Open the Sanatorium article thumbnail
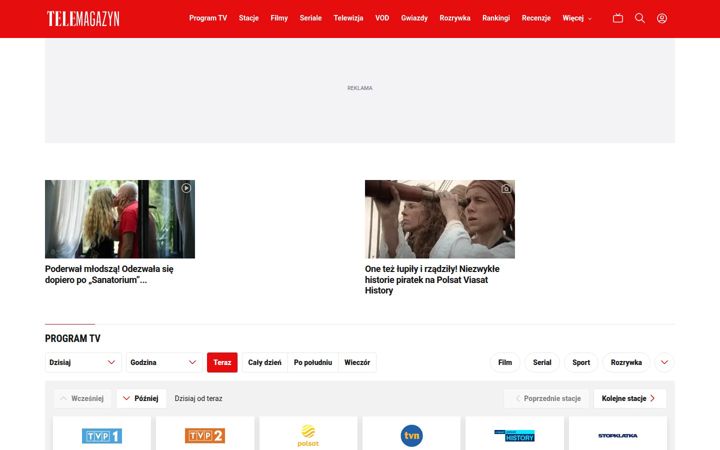The width and height of the screenshot is (720, 450). (120, 219)
